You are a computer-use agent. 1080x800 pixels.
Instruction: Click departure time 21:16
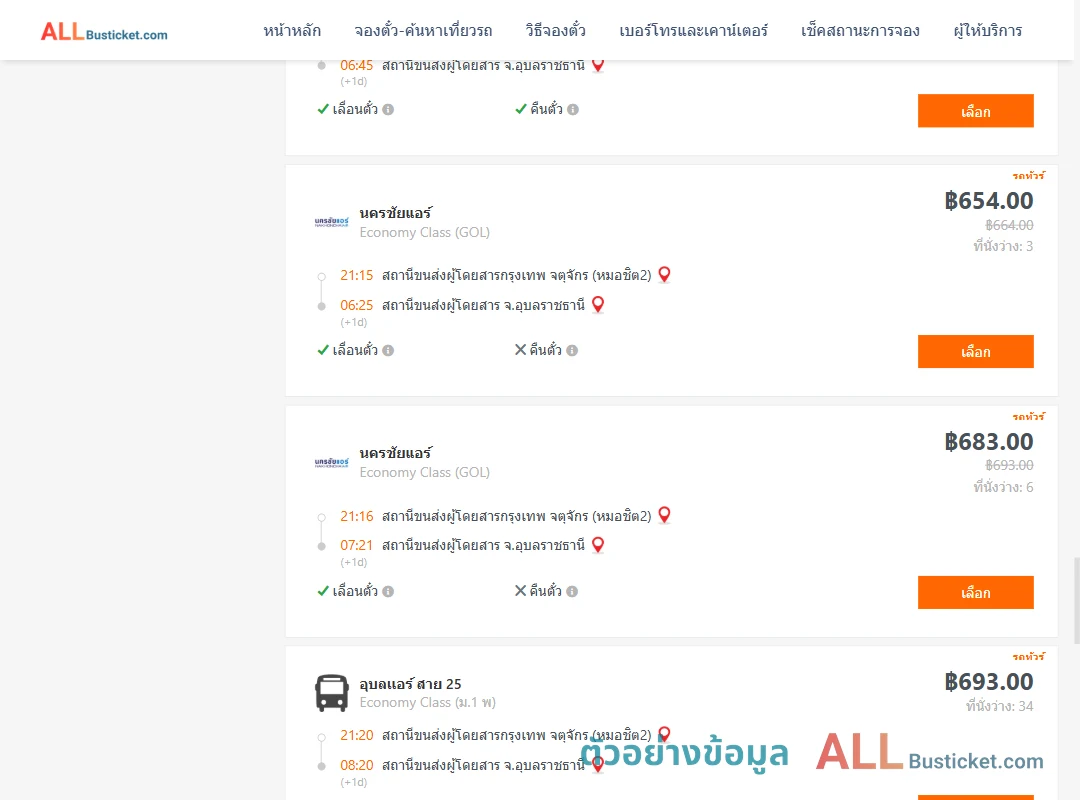click(x=356, y=516)
